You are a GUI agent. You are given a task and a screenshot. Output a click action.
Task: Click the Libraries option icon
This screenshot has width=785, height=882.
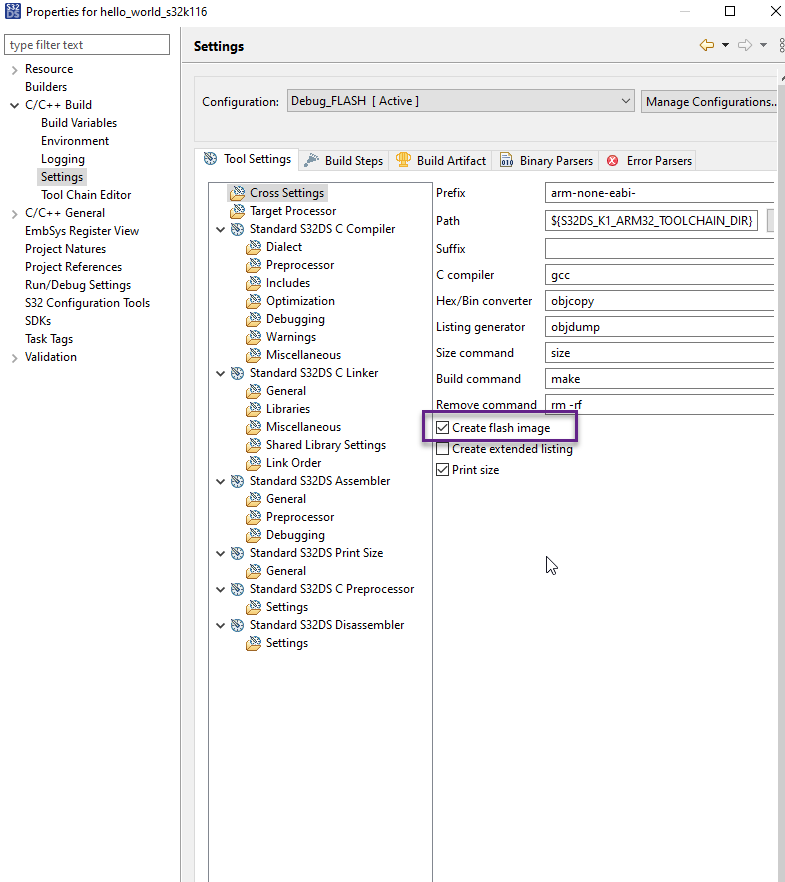click(x=254, y=409)
